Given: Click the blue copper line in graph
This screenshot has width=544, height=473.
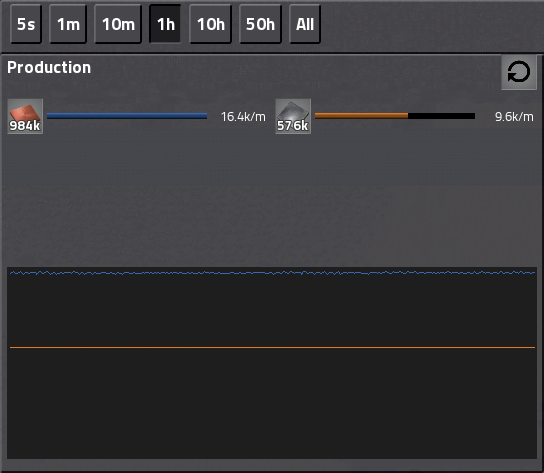Looking at the screenshot, I should pos(272,273).
